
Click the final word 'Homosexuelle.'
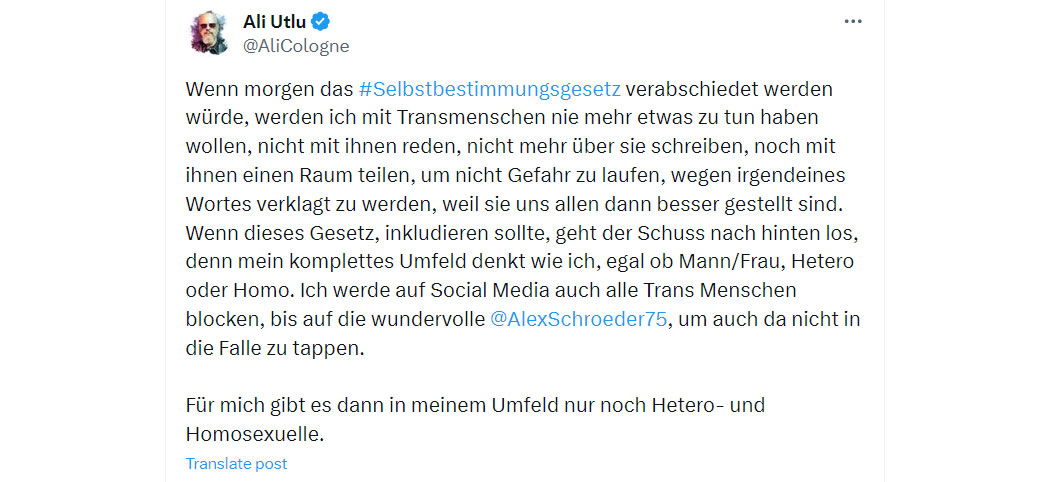coord(255,434)
